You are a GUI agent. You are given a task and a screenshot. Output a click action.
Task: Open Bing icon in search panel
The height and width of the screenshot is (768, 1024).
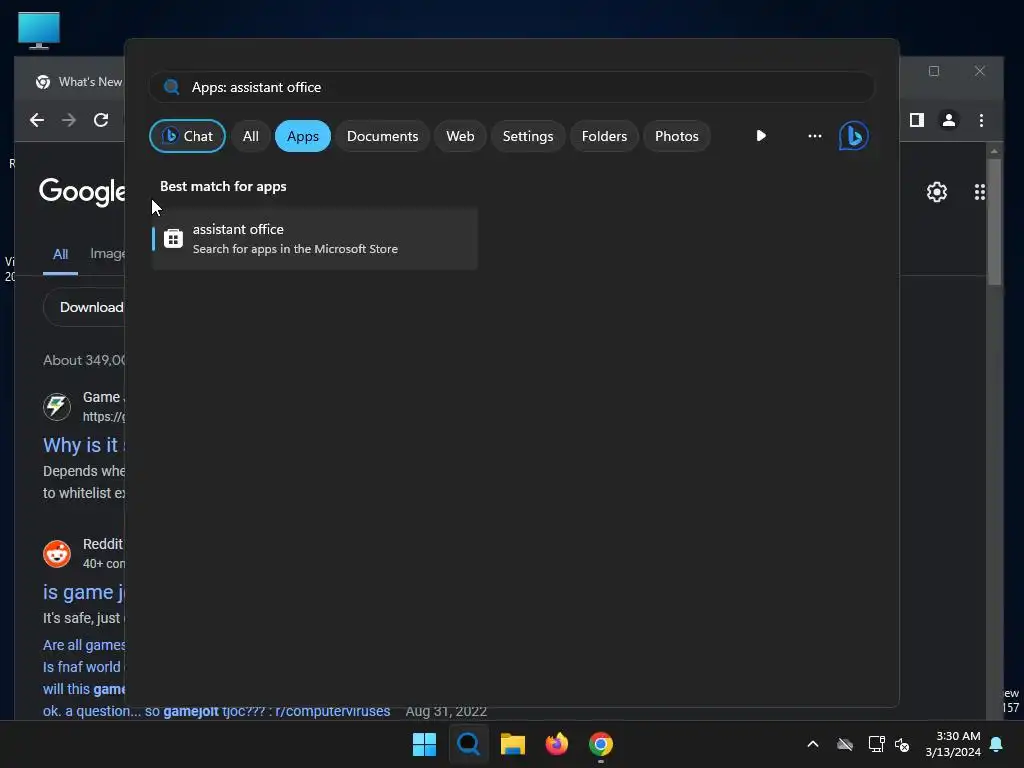pos(854,136)
